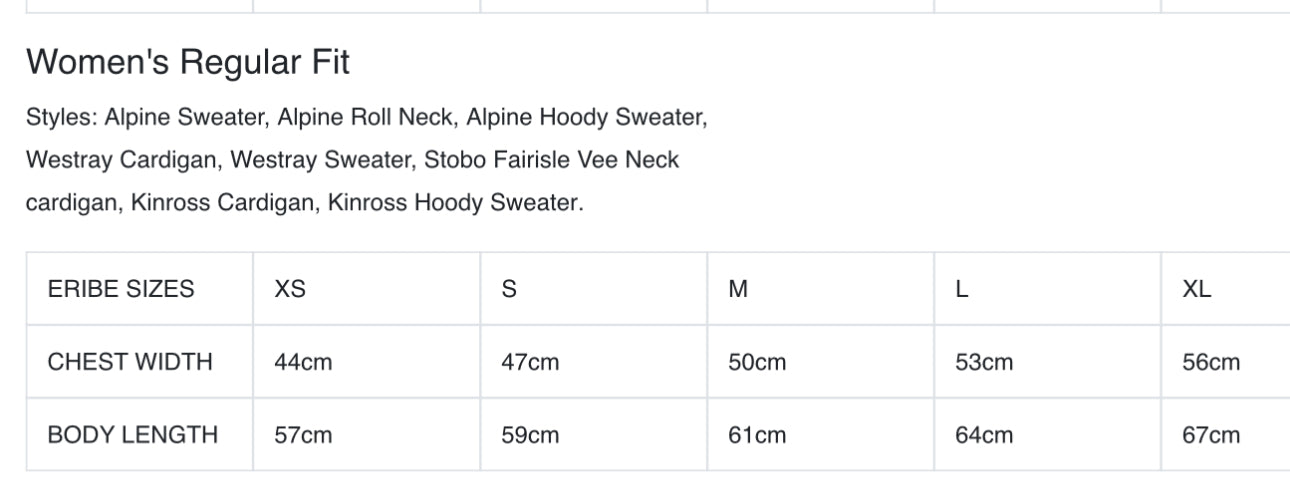
Task: Select the M size column header
Action: pyautogui.click(x=738, y=289)
